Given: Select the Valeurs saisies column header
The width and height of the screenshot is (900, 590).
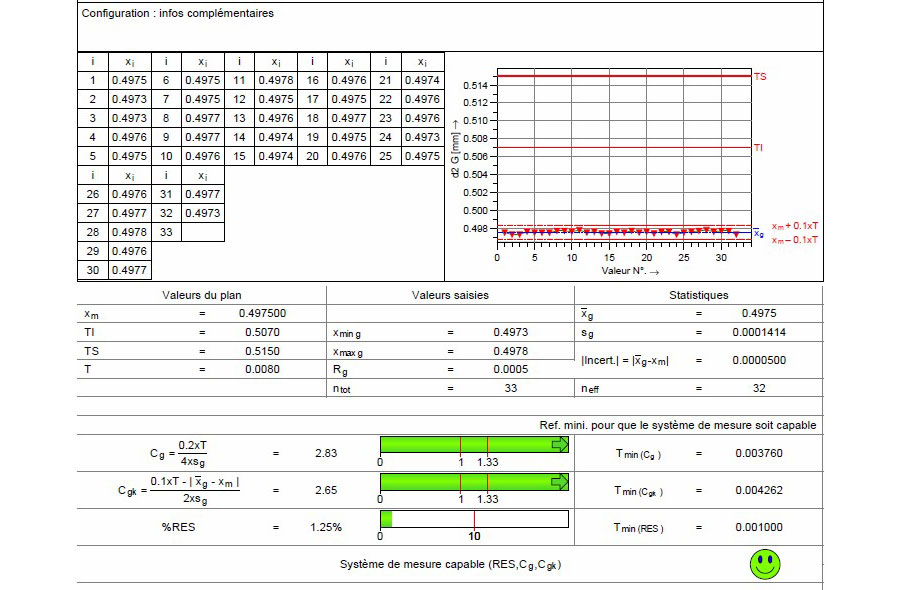Looking at the screenshot, I should pos(450,295).
